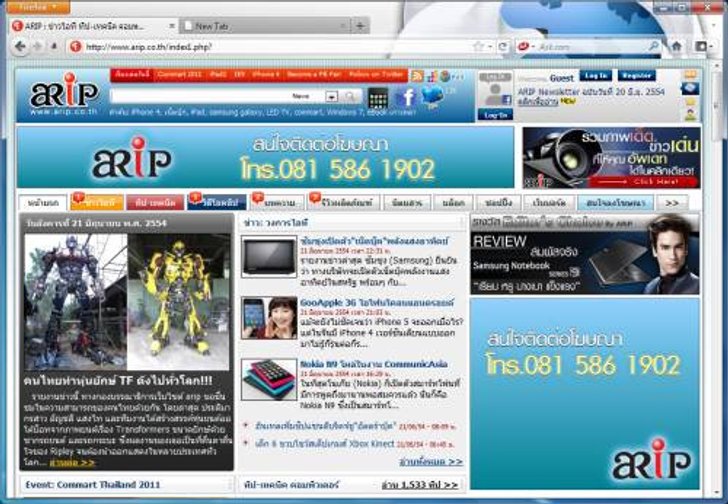The width and height of the screenshot is (728, 504).
Task: Click the Follow on Twitter link
Action: point(376,74)
